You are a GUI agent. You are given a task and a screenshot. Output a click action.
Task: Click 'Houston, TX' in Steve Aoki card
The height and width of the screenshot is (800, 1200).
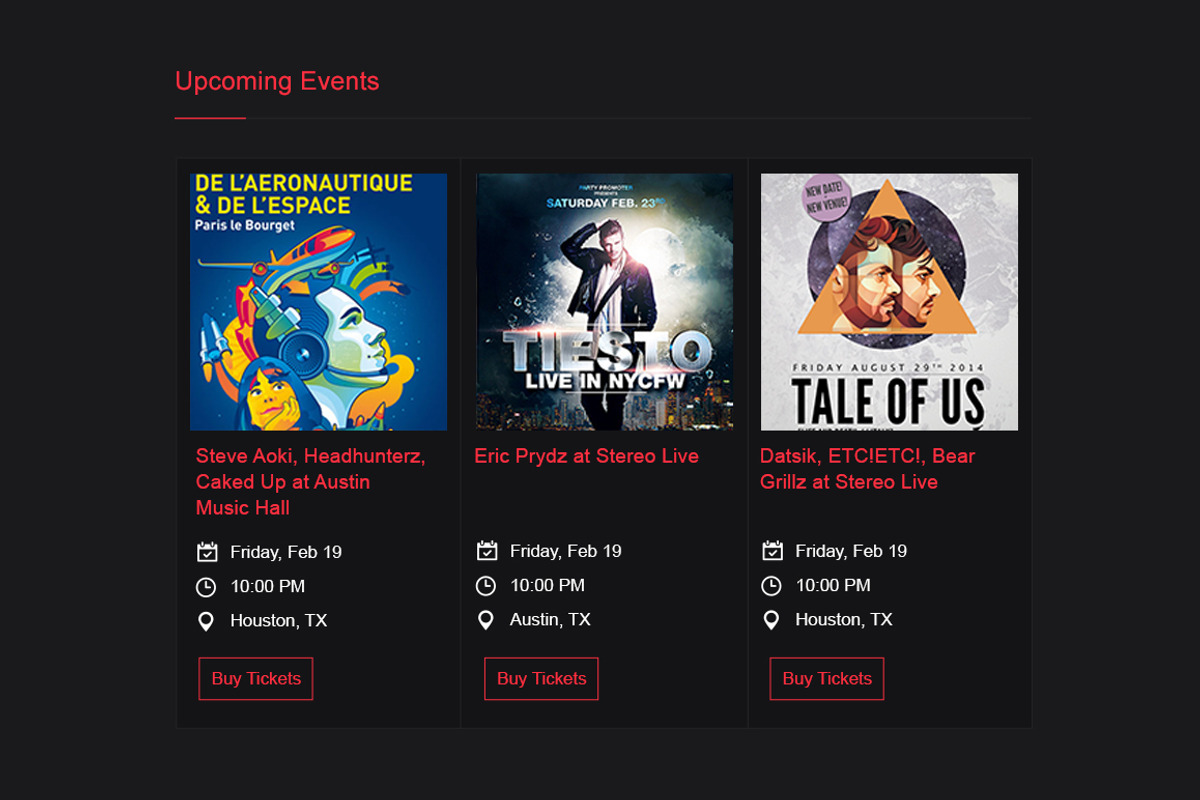[279, 621]
